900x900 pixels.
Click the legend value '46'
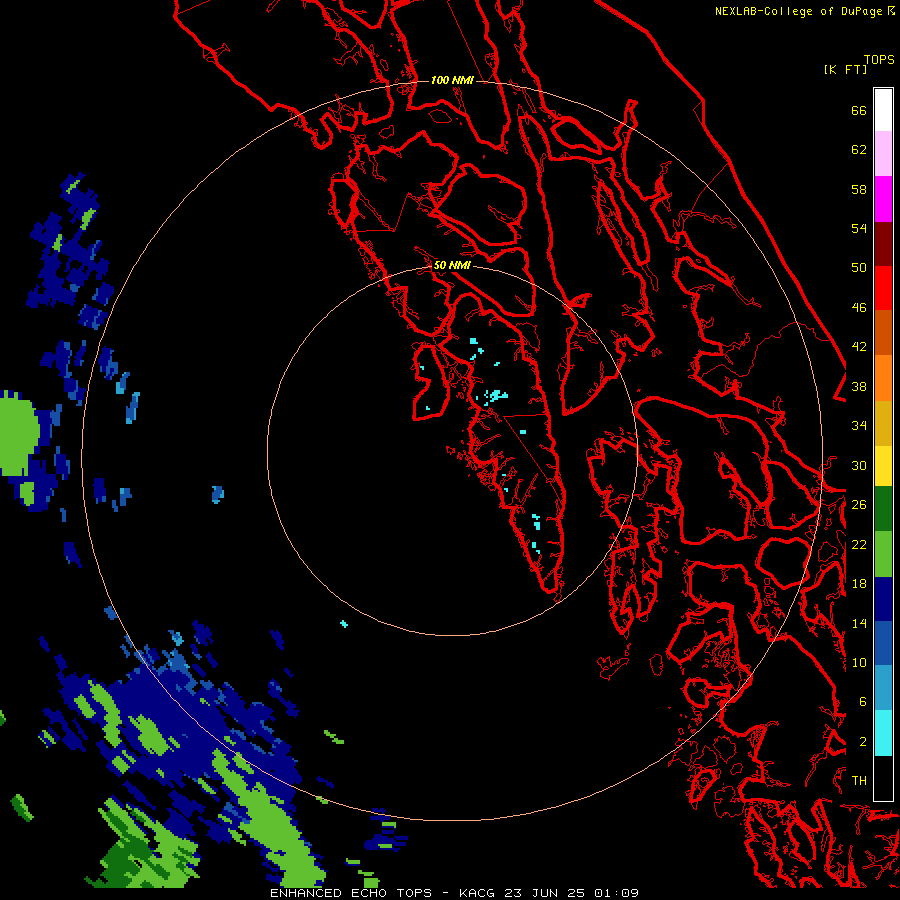[x=859, y=308]
